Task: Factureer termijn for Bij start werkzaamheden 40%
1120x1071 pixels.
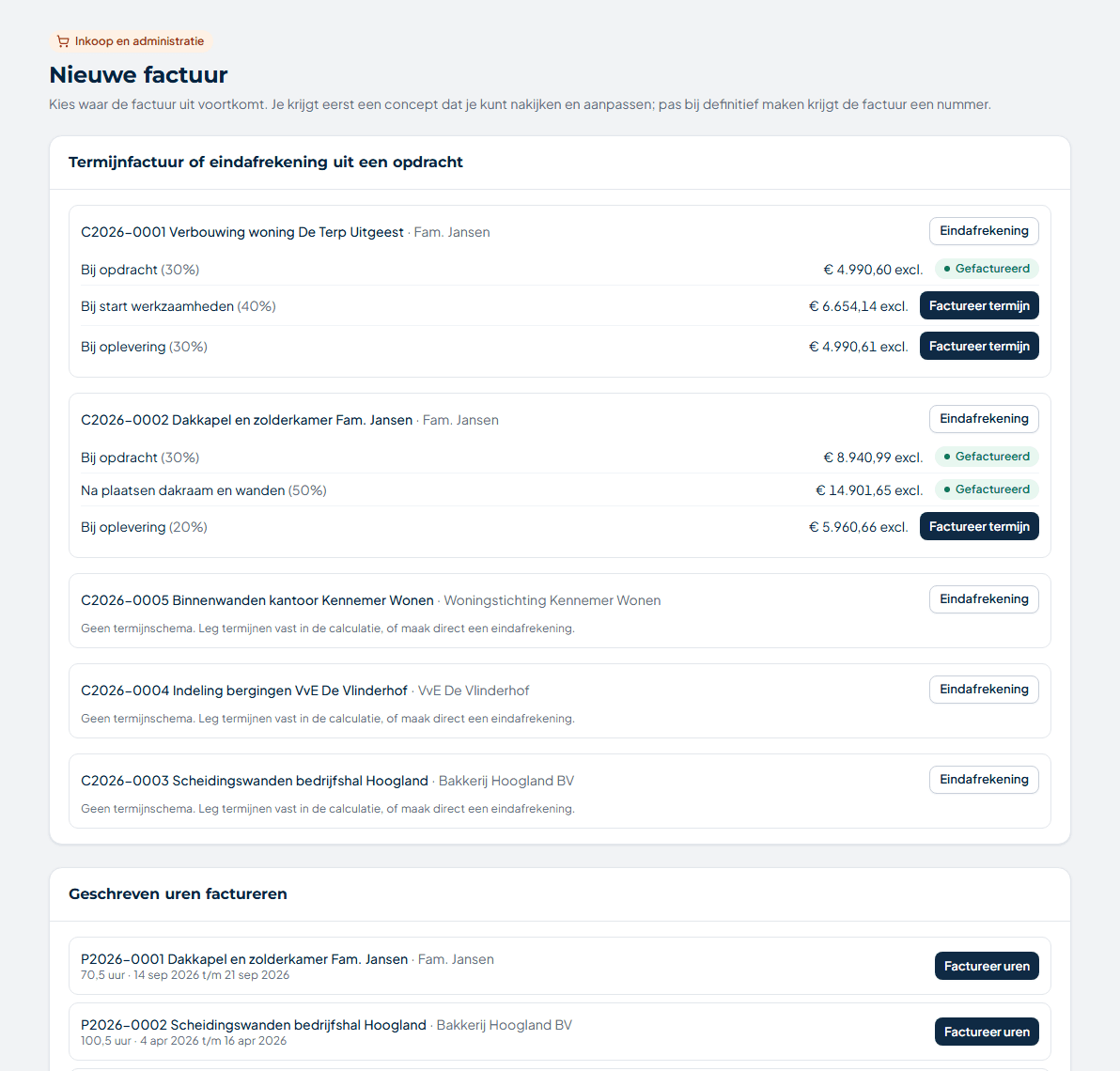Action: [x=978, y=305]
